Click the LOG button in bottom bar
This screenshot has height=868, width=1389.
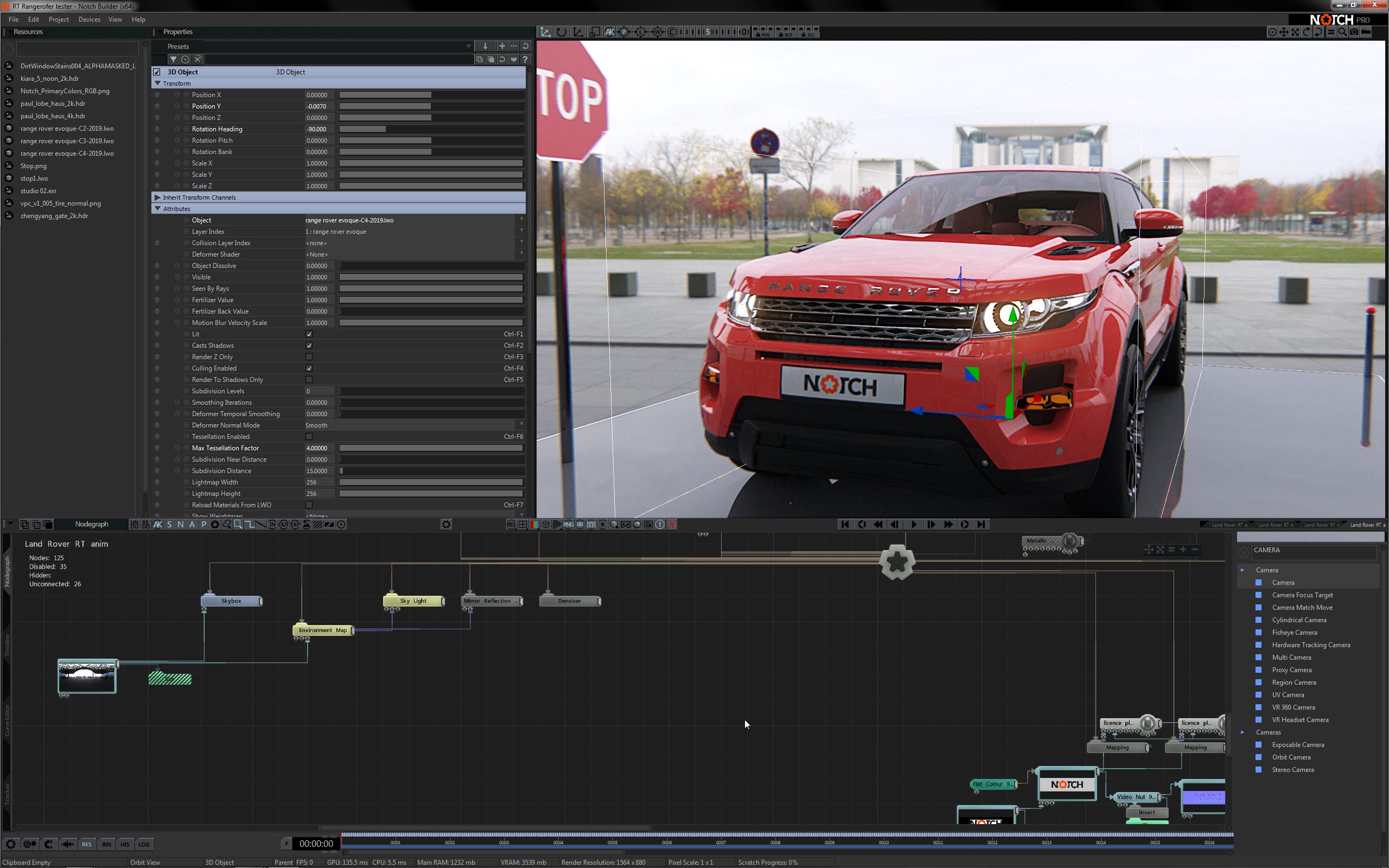click(x=143, y=844)
